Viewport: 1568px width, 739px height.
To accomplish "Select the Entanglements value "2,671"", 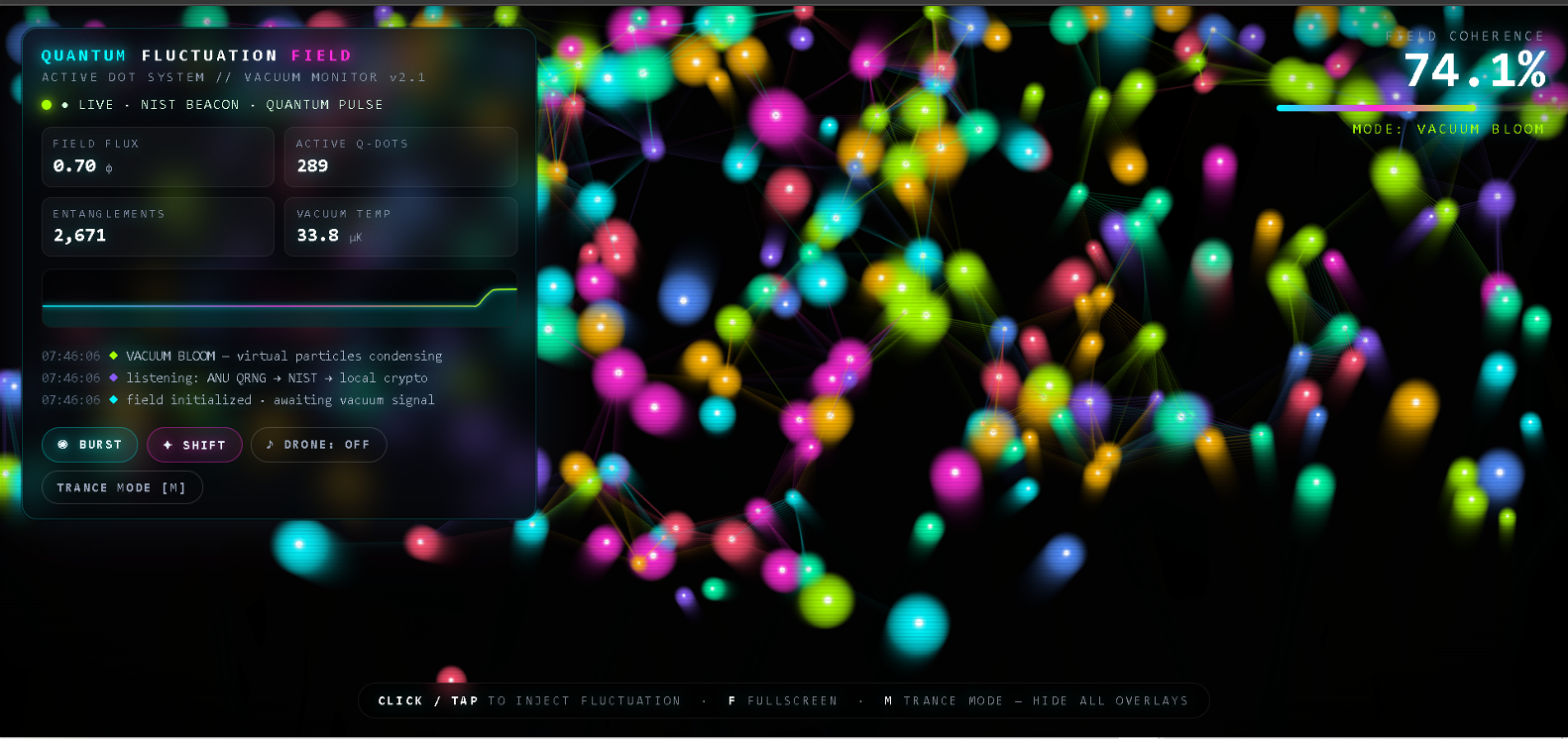I will [79, 235].
